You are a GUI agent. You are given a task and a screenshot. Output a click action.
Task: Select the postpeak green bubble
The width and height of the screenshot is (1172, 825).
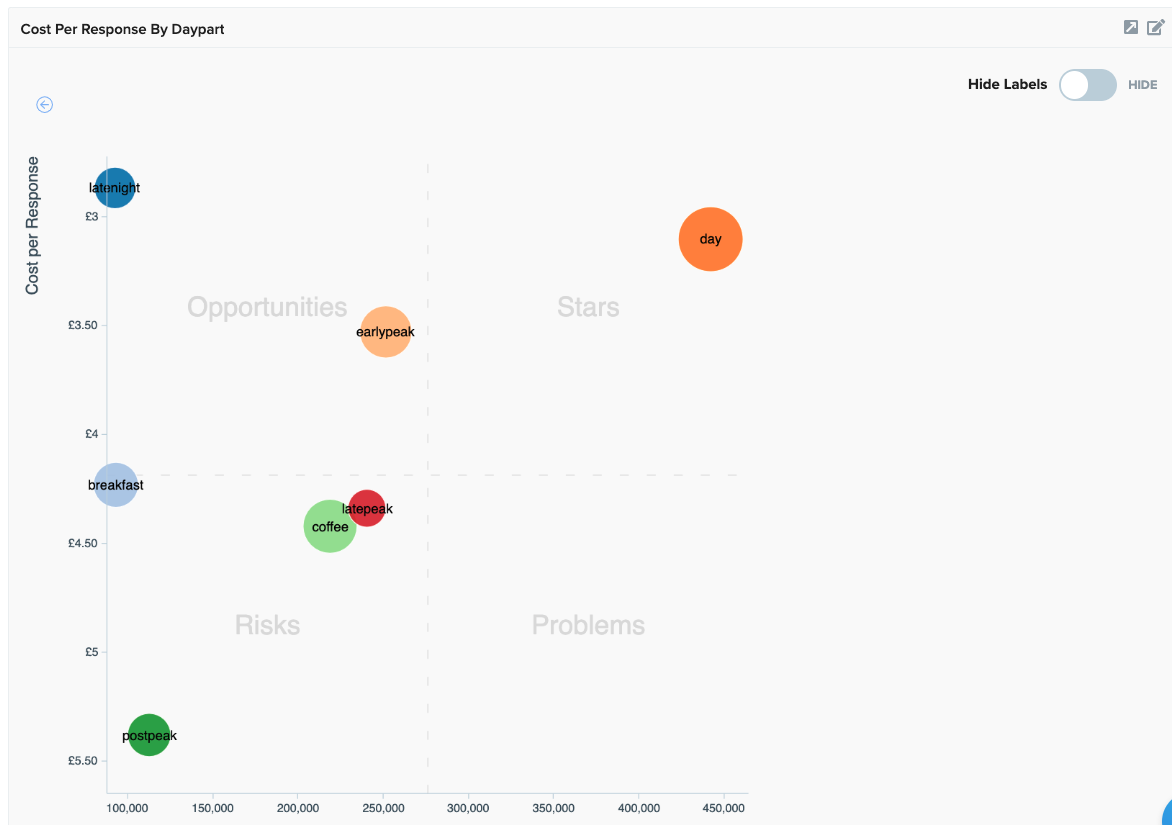148,735
